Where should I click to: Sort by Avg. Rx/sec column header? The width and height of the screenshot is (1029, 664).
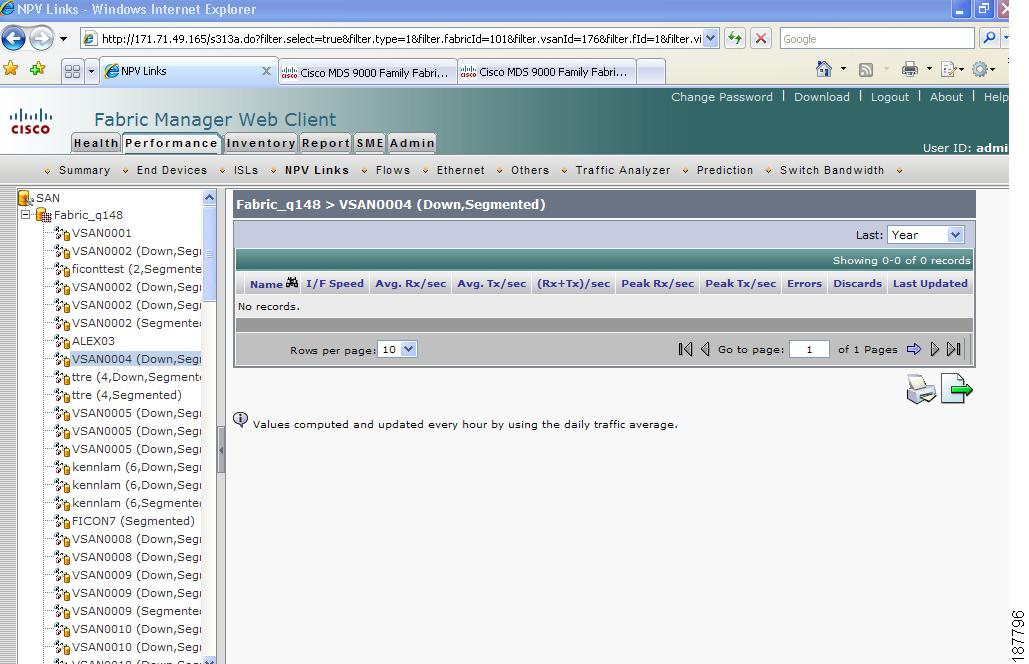click(x=410, y=283)
